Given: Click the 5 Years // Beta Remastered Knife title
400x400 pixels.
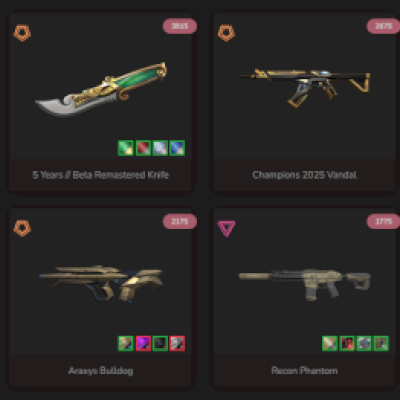Looking at the screenshot, I should point(101,175).
